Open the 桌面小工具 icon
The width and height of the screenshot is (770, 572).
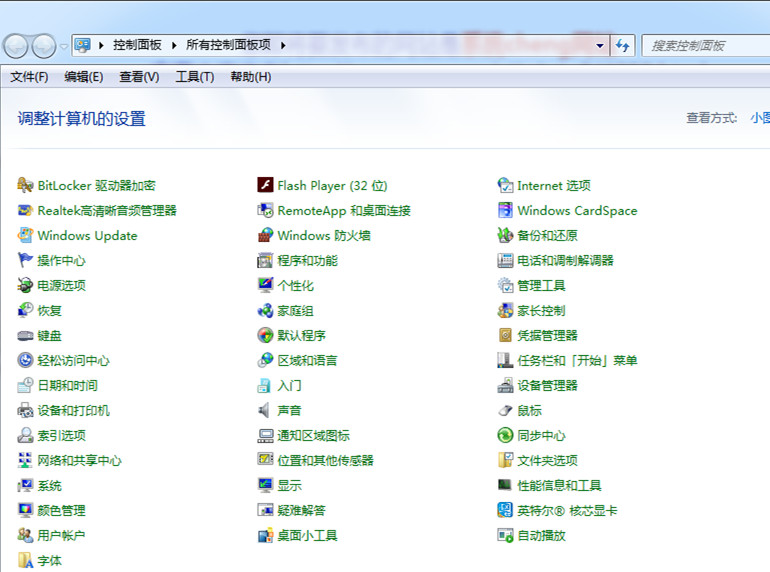click(x=265, y=535)
